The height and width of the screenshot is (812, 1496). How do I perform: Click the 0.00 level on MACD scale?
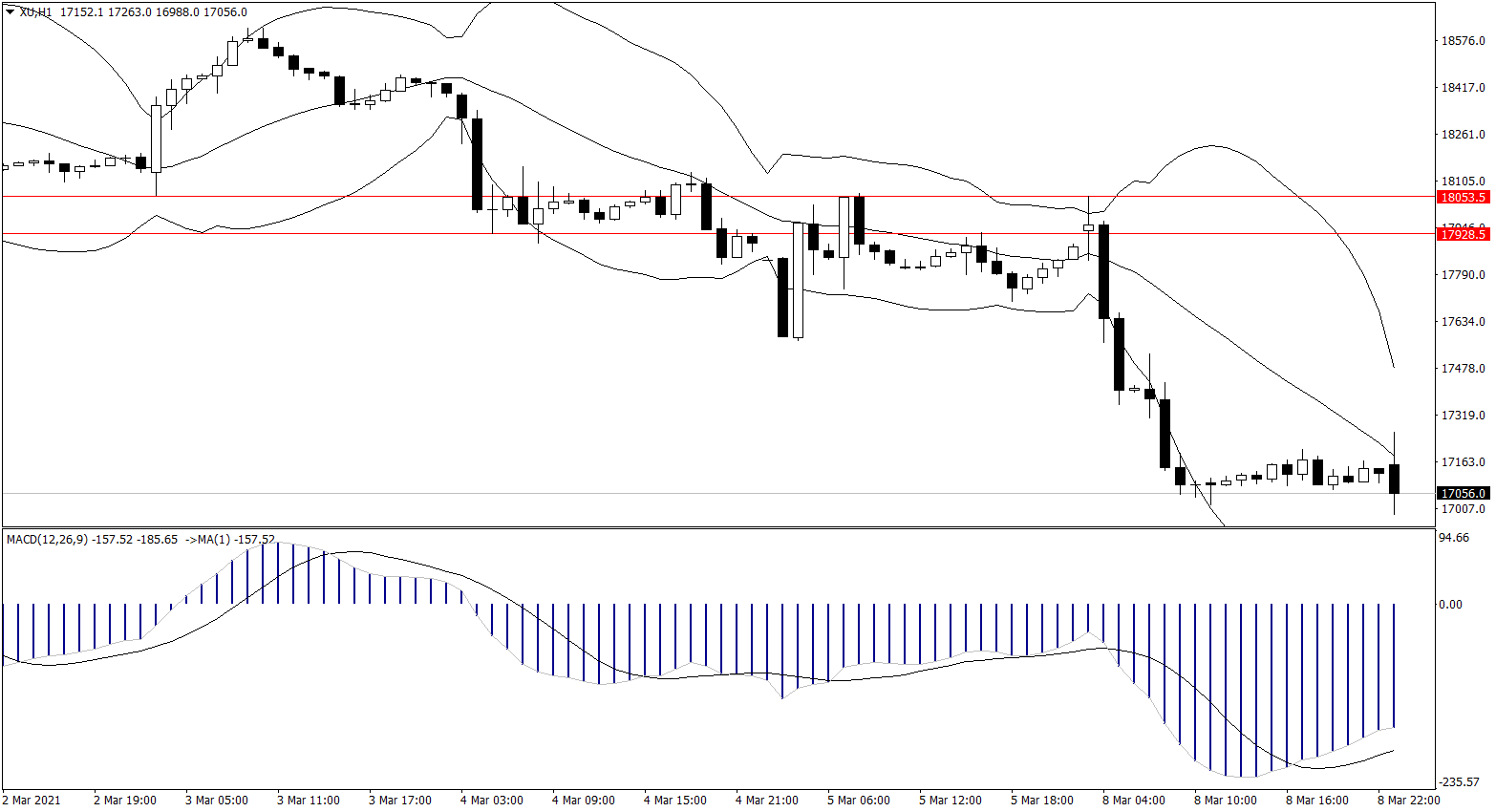tap(1450, 605)
